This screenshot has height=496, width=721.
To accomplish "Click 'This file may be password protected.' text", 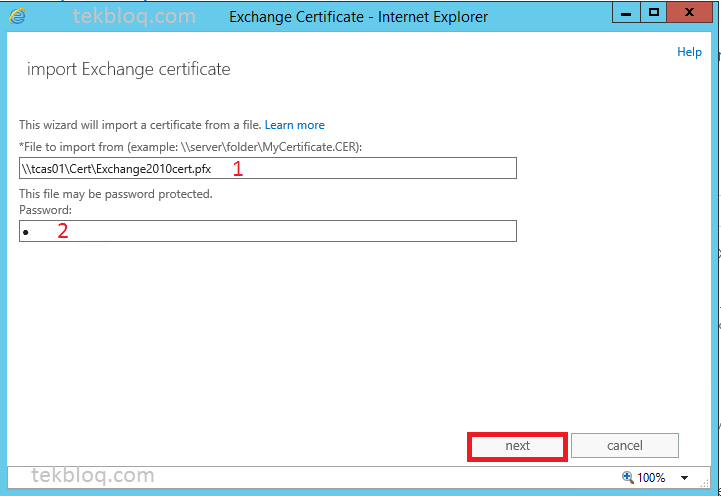I will tap(116, 194).
